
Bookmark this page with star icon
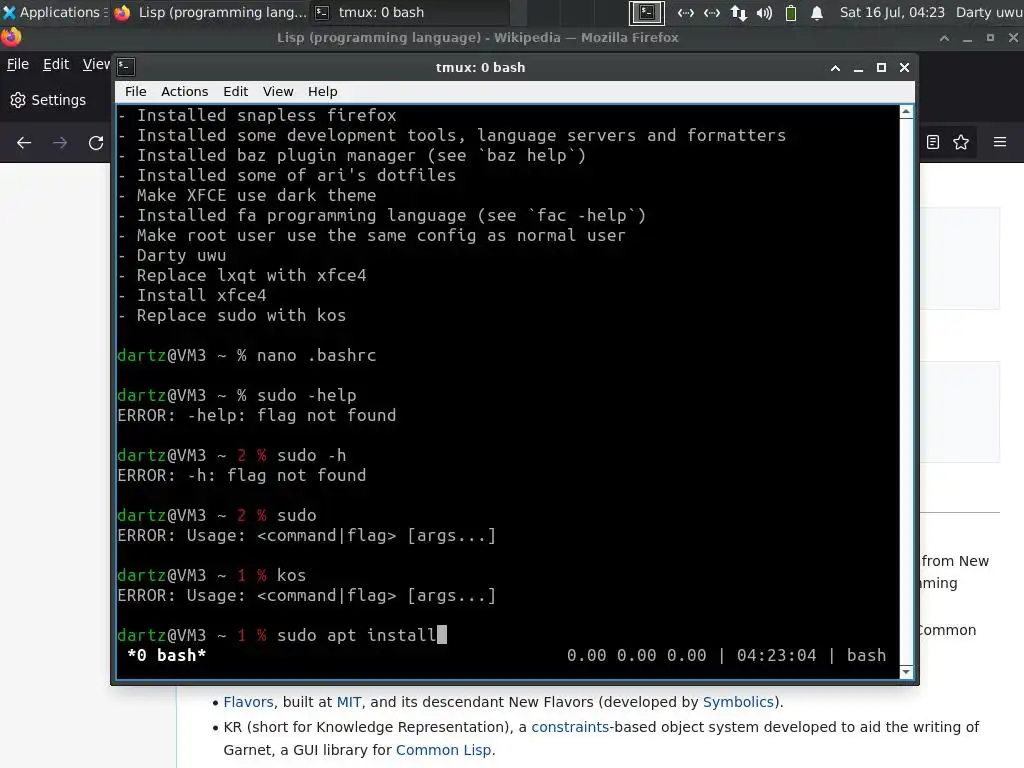point(961,142)
